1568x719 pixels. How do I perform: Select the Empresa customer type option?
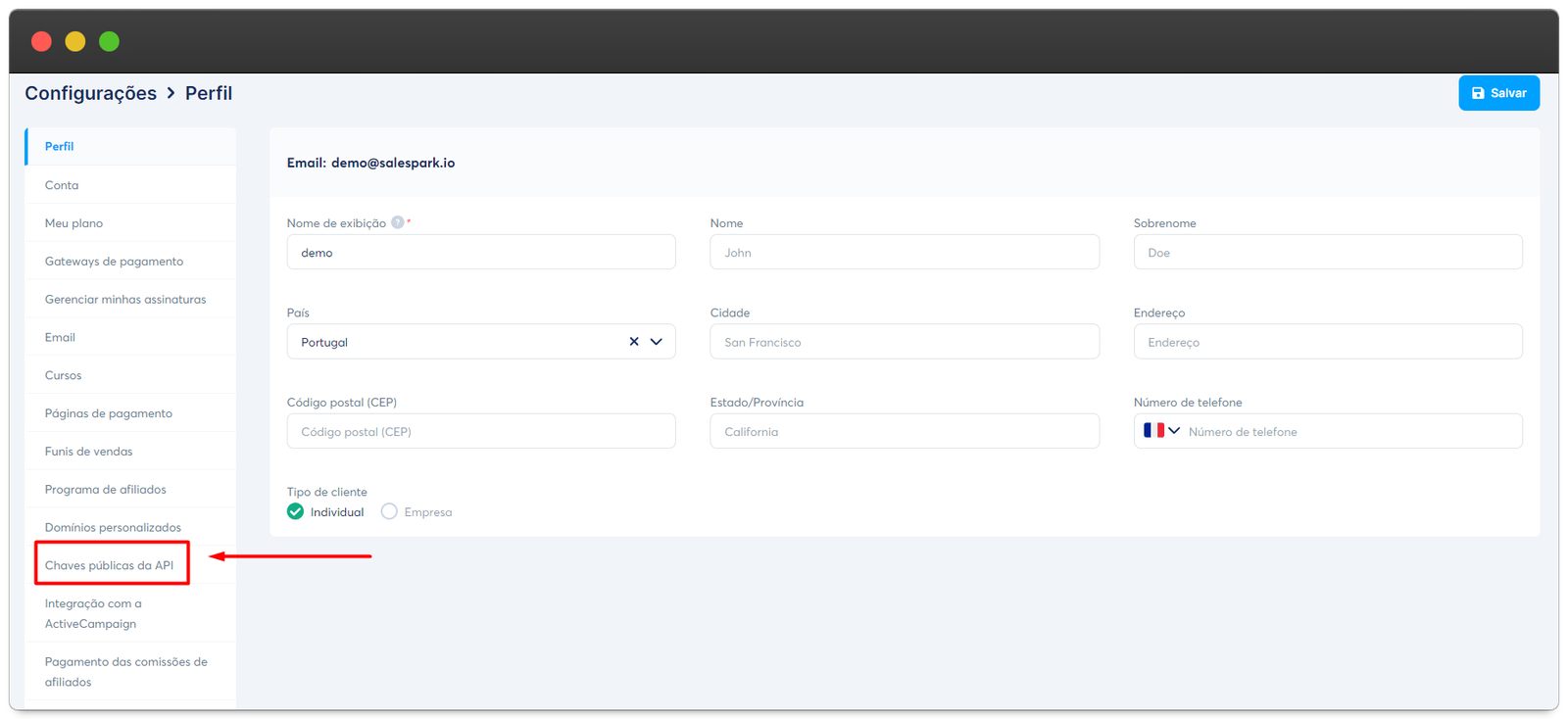click(x=390, y=511)
